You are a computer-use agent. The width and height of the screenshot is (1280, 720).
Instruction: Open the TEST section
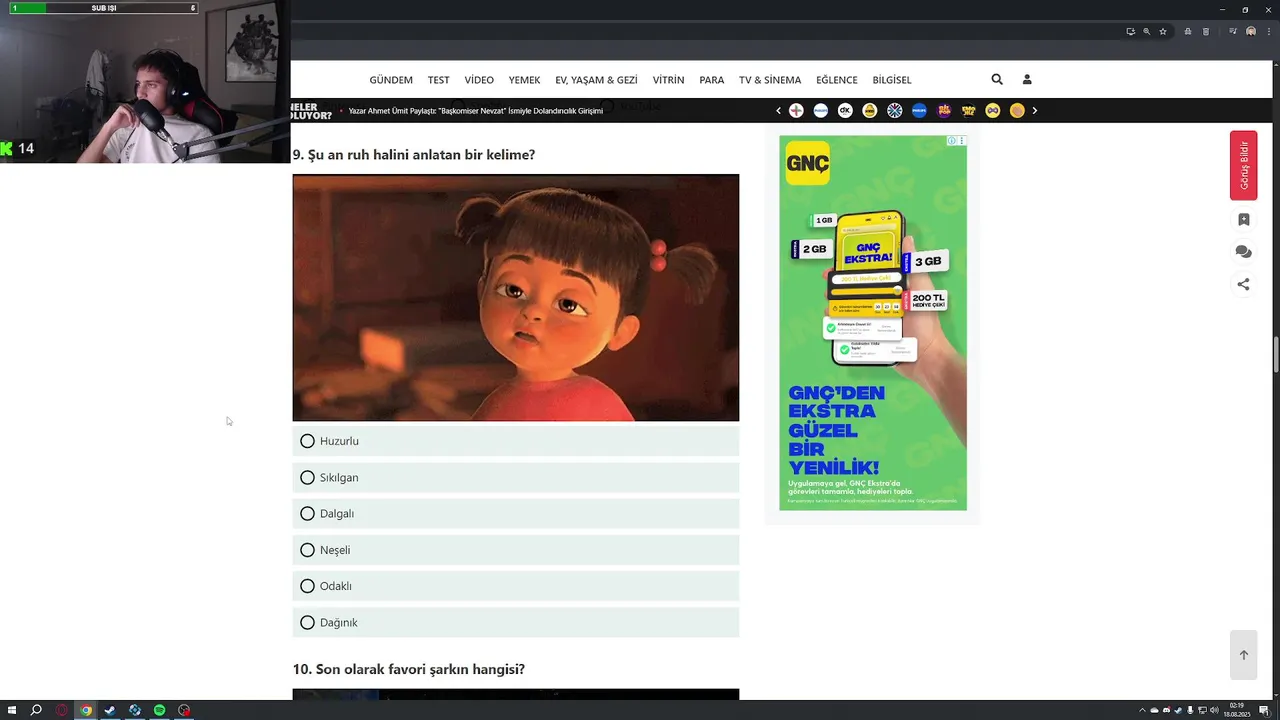pos(438,80)
